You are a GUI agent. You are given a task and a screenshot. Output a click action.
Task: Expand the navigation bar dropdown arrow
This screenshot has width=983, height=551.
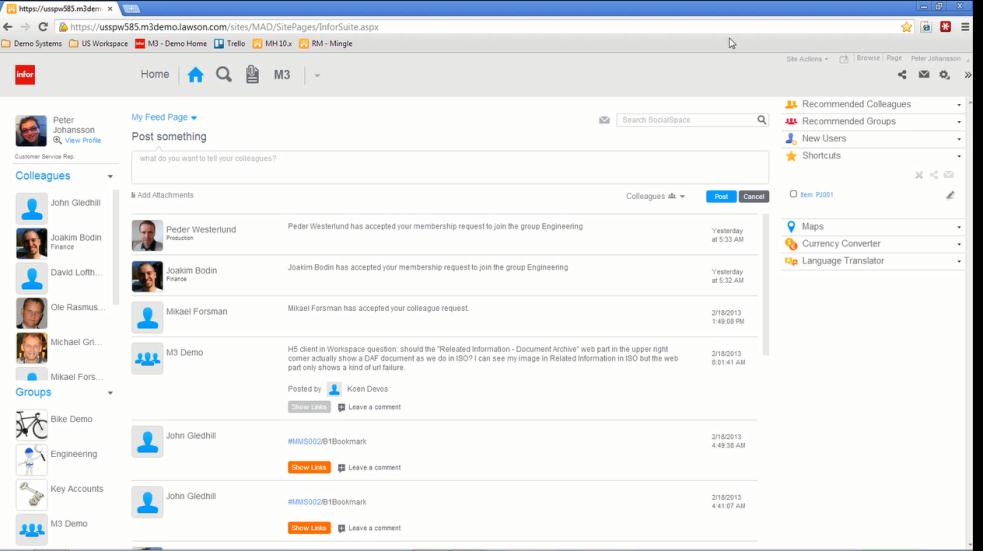pos(317,75)
